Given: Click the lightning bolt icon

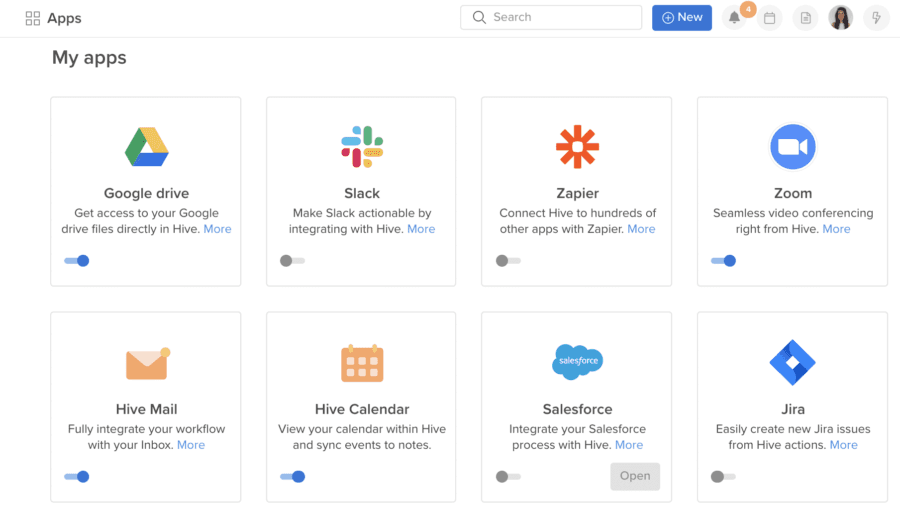Looking at the screenshot, I should (876, 18).
